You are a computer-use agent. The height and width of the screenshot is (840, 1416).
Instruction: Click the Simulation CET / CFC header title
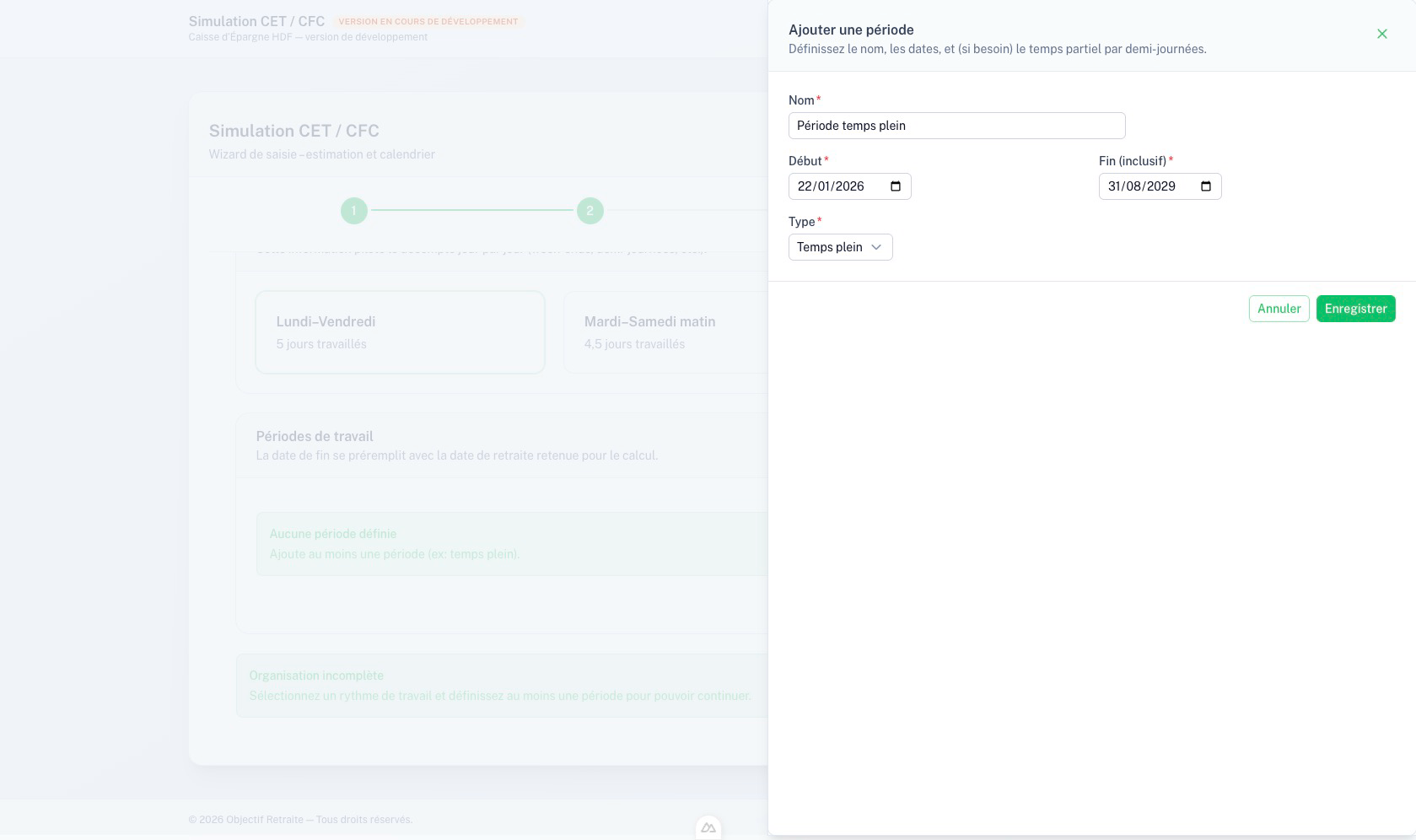[256, 21]
